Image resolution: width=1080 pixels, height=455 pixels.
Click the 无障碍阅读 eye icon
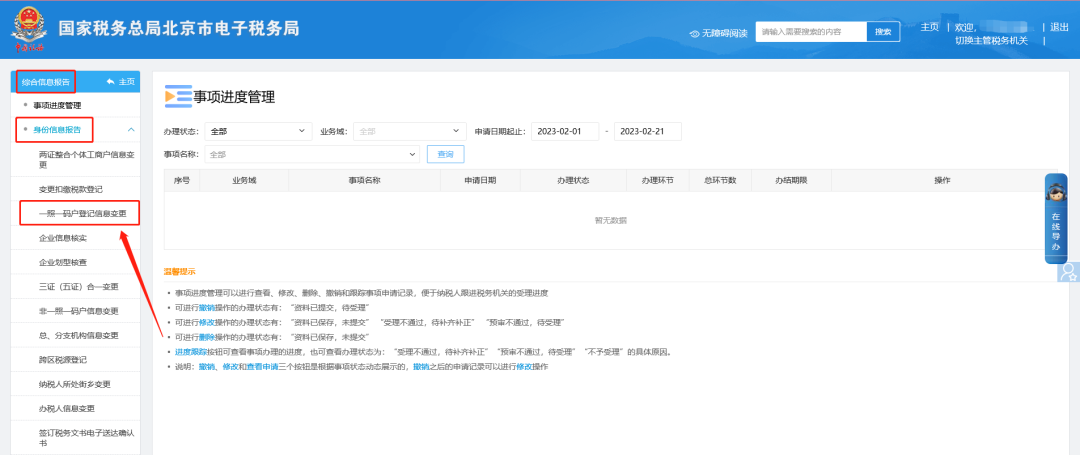694,32
